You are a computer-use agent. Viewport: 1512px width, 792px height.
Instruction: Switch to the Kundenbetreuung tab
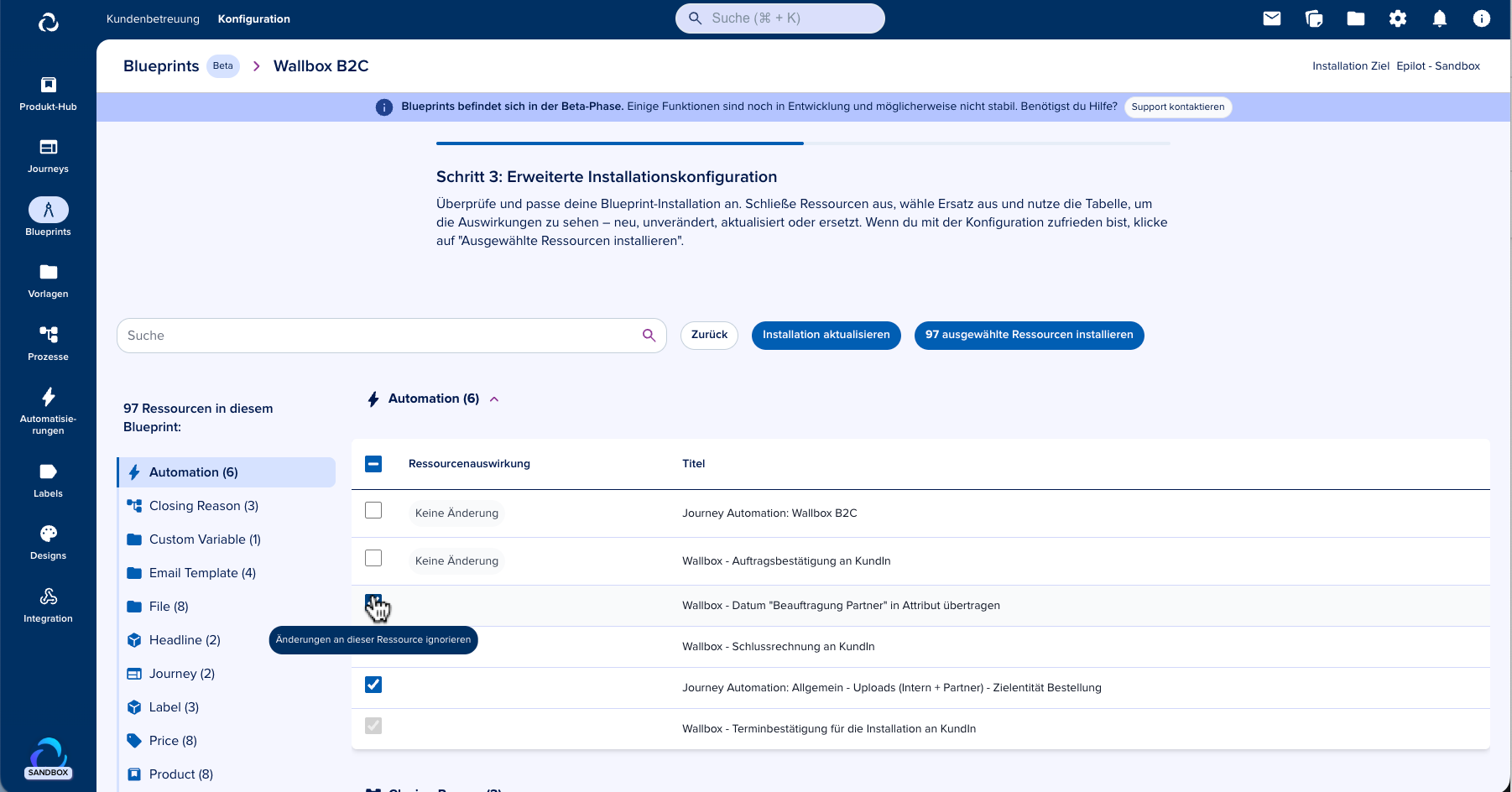153,18
